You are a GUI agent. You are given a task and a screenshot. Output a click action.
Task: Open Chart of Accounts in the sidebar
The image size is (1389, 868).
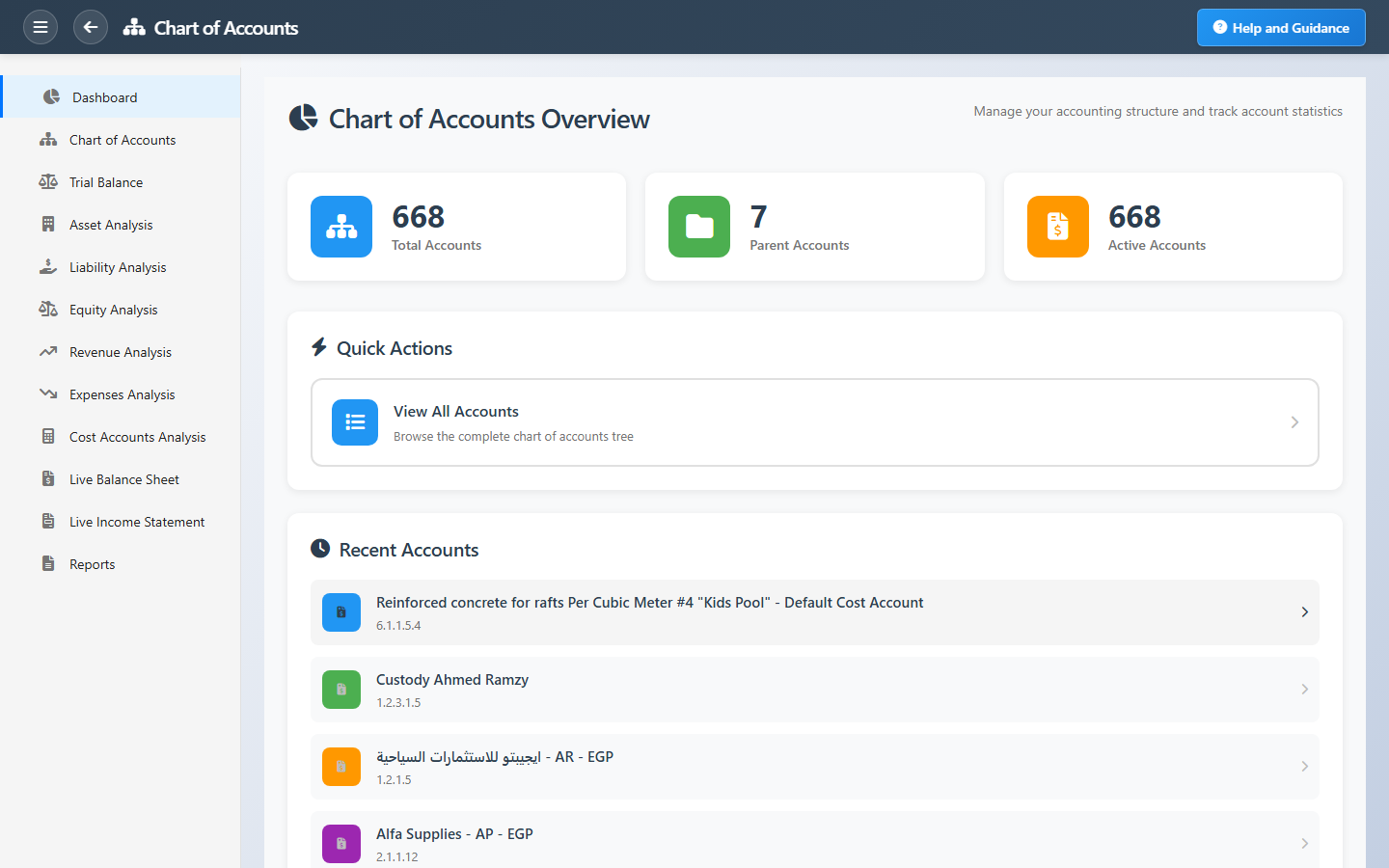click(x=122, y=140)
